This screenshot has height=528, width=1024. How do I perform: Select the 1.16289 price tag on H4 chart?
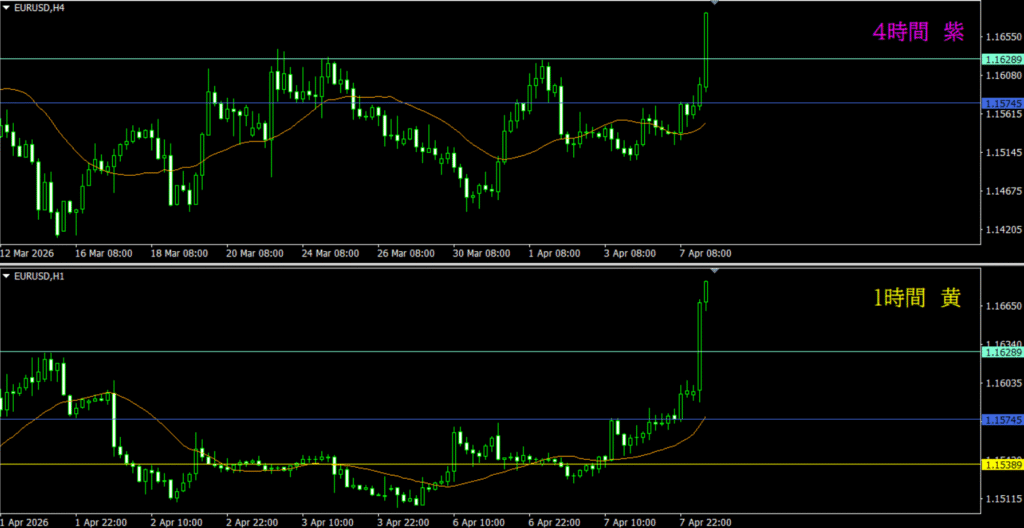[1001, 60]
